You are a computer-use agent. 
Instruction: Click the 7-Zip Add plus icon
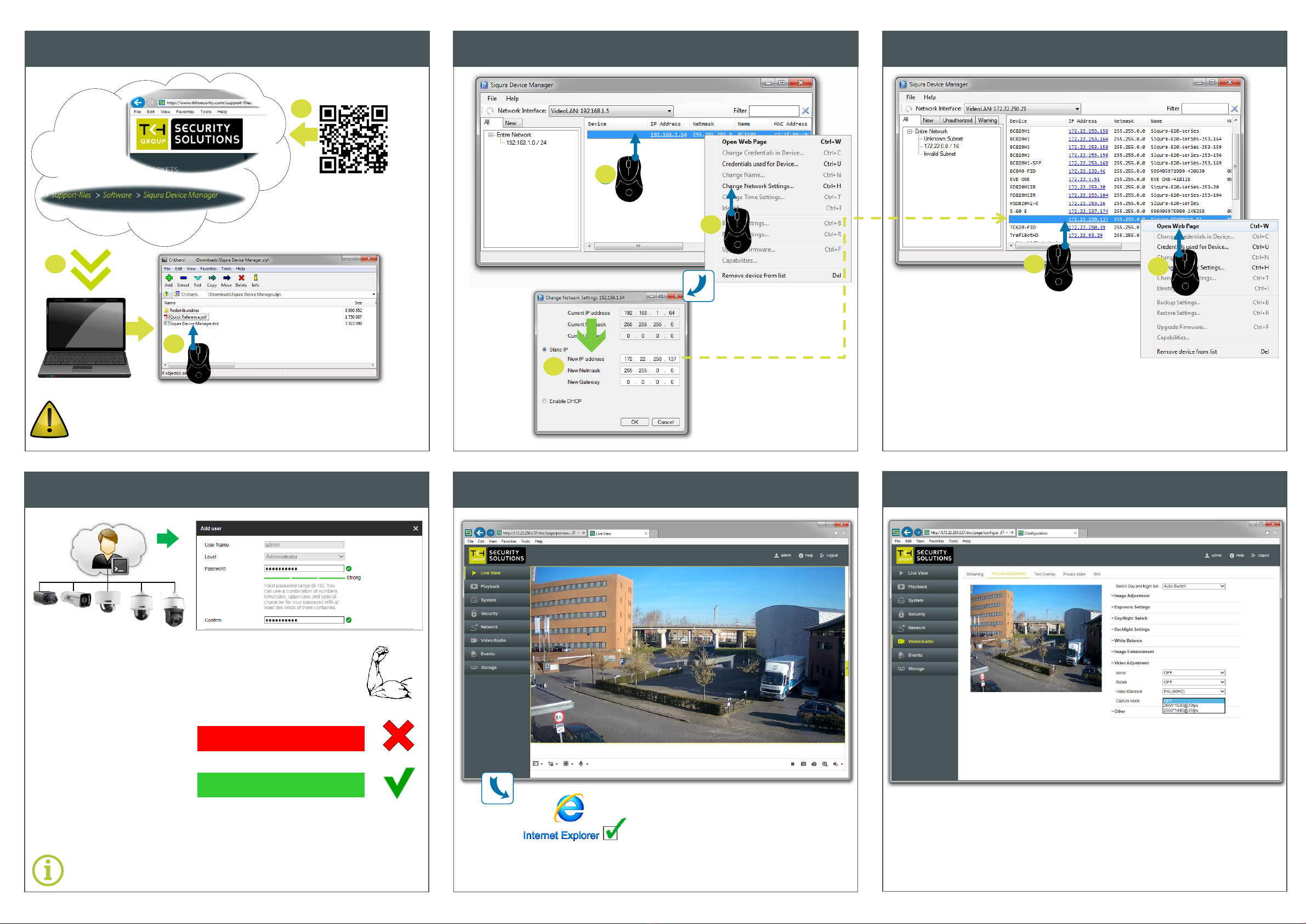click(x=168, y=278)
